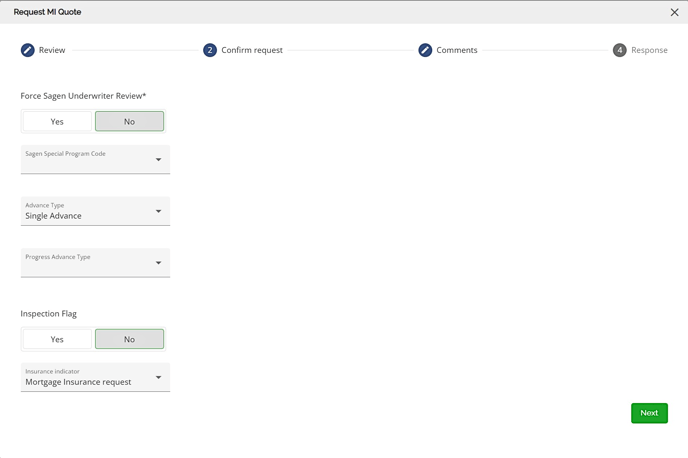Click the green Next button

(649, 413)
